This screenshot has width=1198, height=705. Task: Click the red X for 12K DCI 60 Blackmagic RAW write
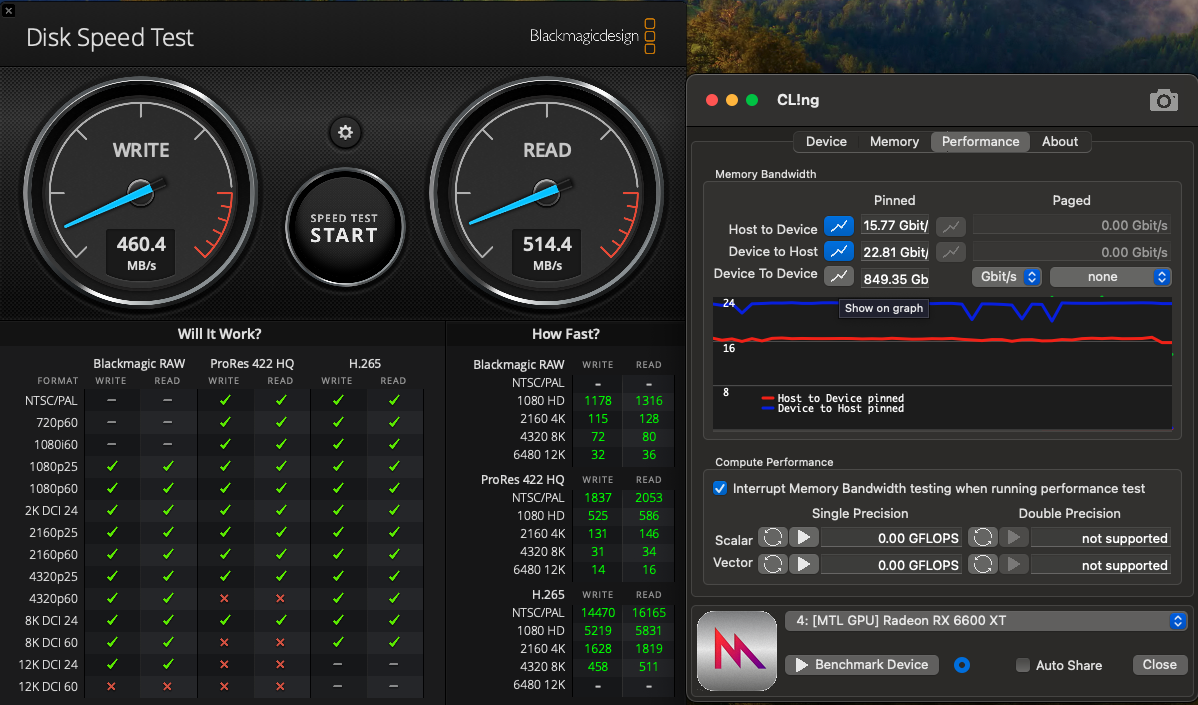click(111, 686)
